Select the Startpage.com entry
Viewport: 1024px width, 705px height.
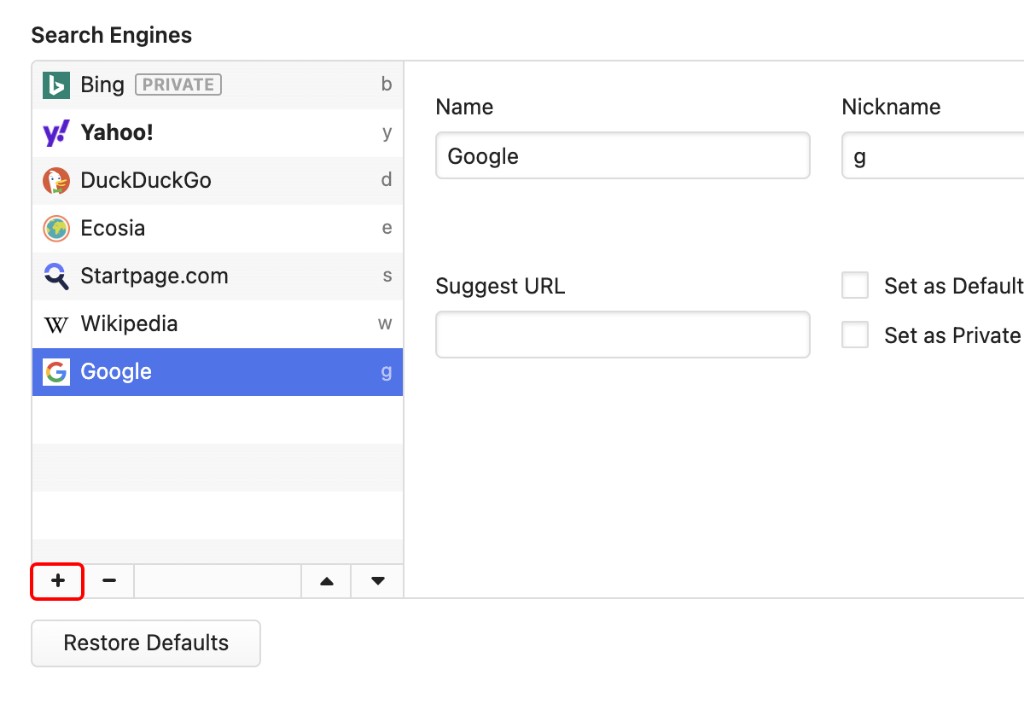[217, 276]
